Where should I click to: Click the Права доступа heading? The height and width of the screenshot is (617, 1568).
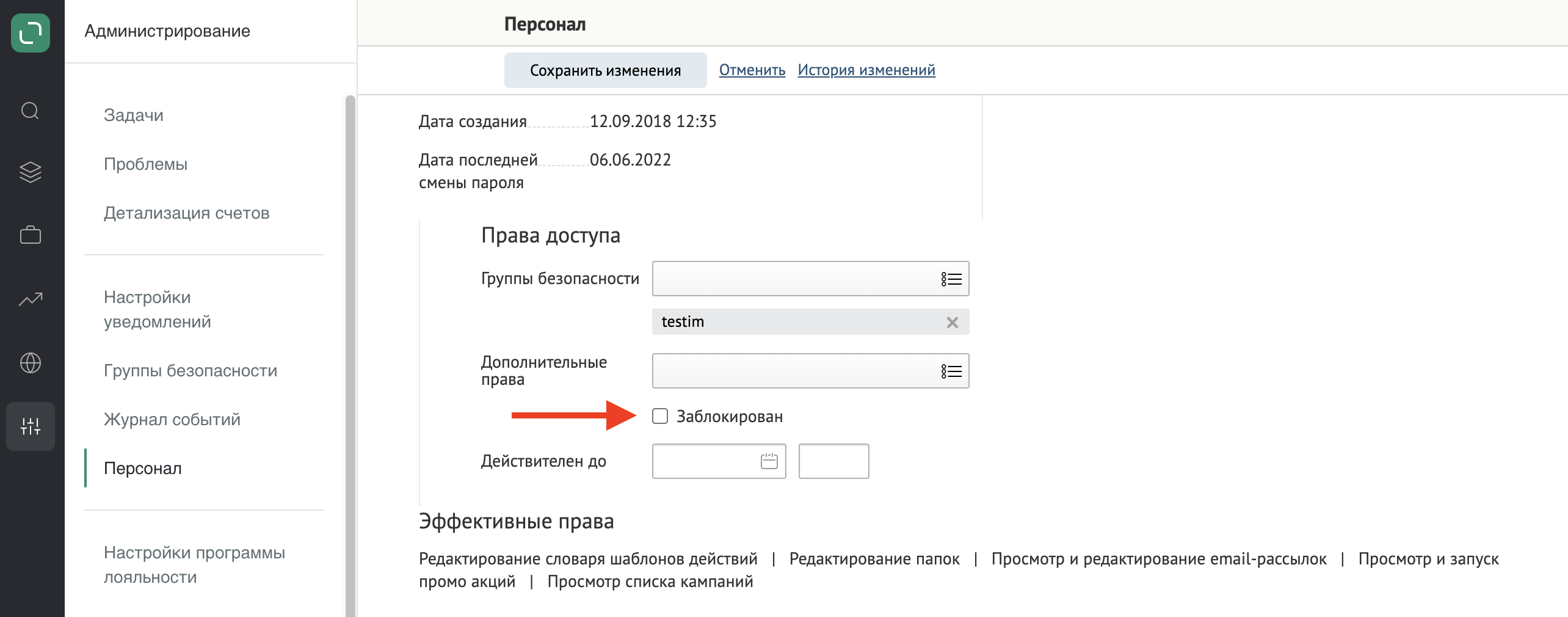(550, 235)
